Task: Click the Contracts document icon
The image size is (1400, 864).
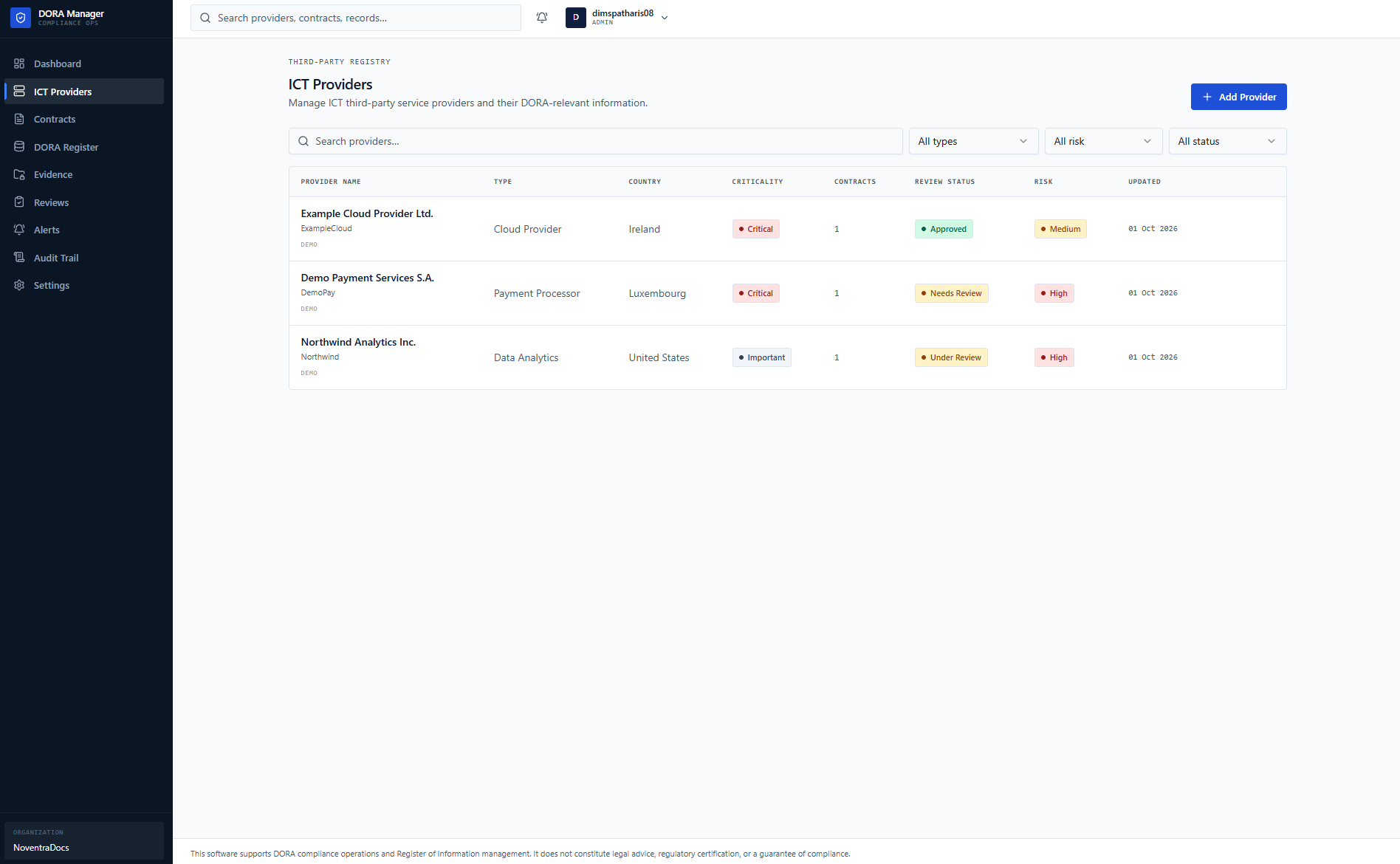Action: pos(19,119)
